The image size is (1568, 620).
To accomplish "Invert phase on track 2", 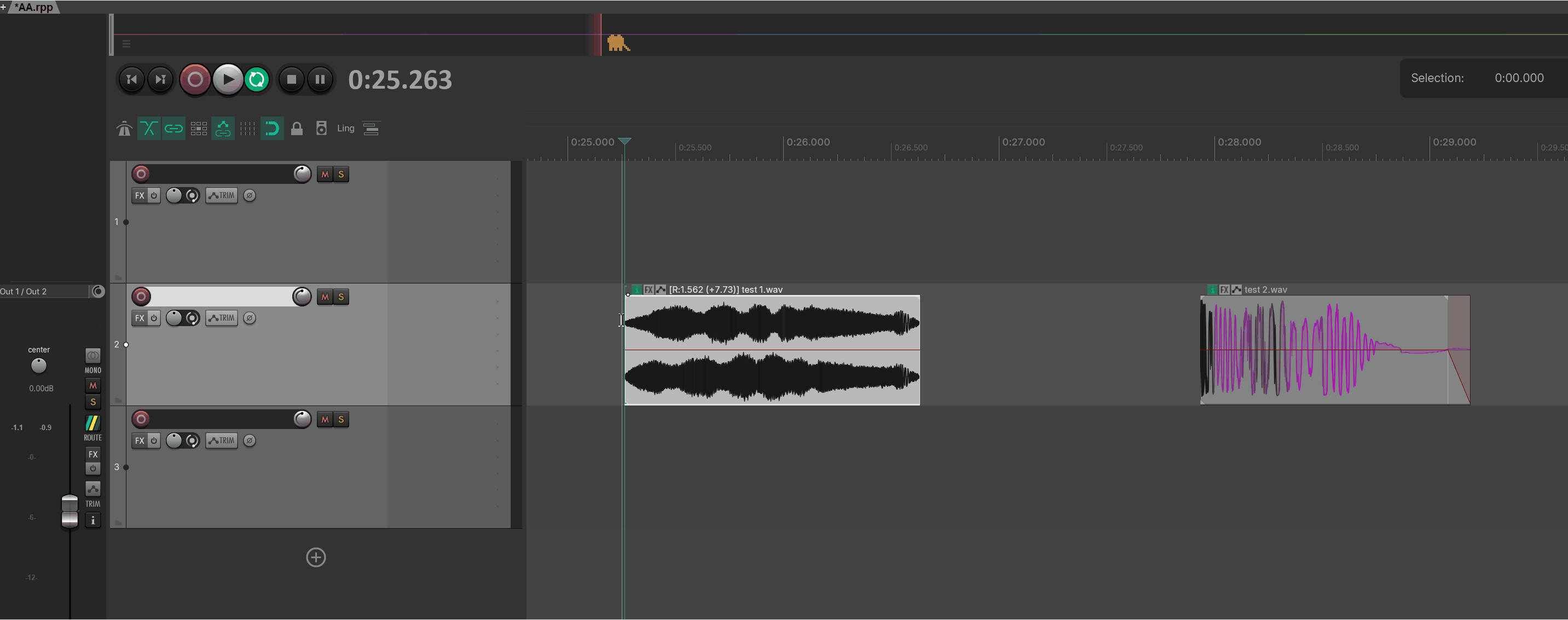I will (x=250, y=318).
